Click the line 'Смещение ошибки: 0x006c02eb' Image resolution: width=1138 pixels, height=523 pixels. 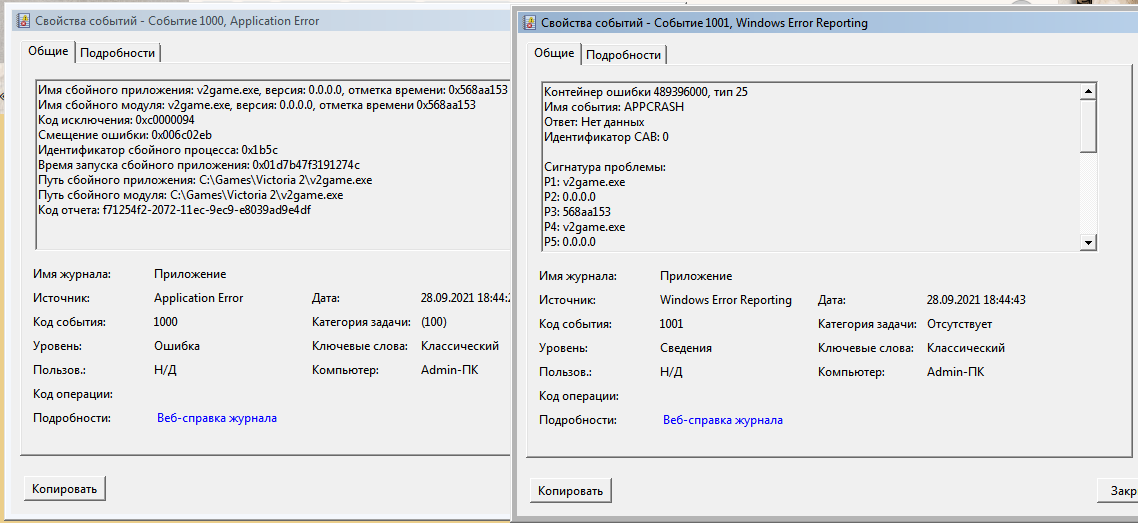125,135
